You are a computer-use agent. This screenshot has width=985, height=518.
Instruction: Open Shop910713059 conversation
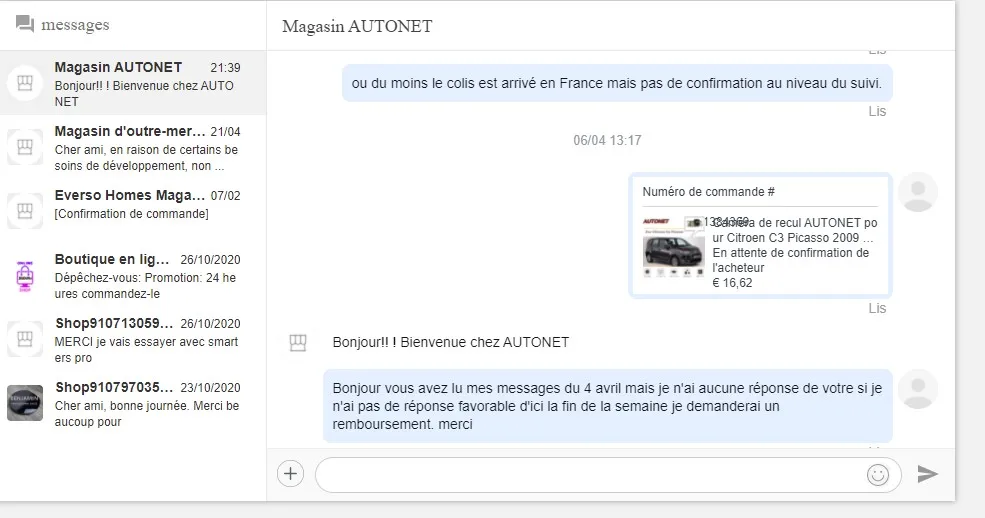point(133,339)
